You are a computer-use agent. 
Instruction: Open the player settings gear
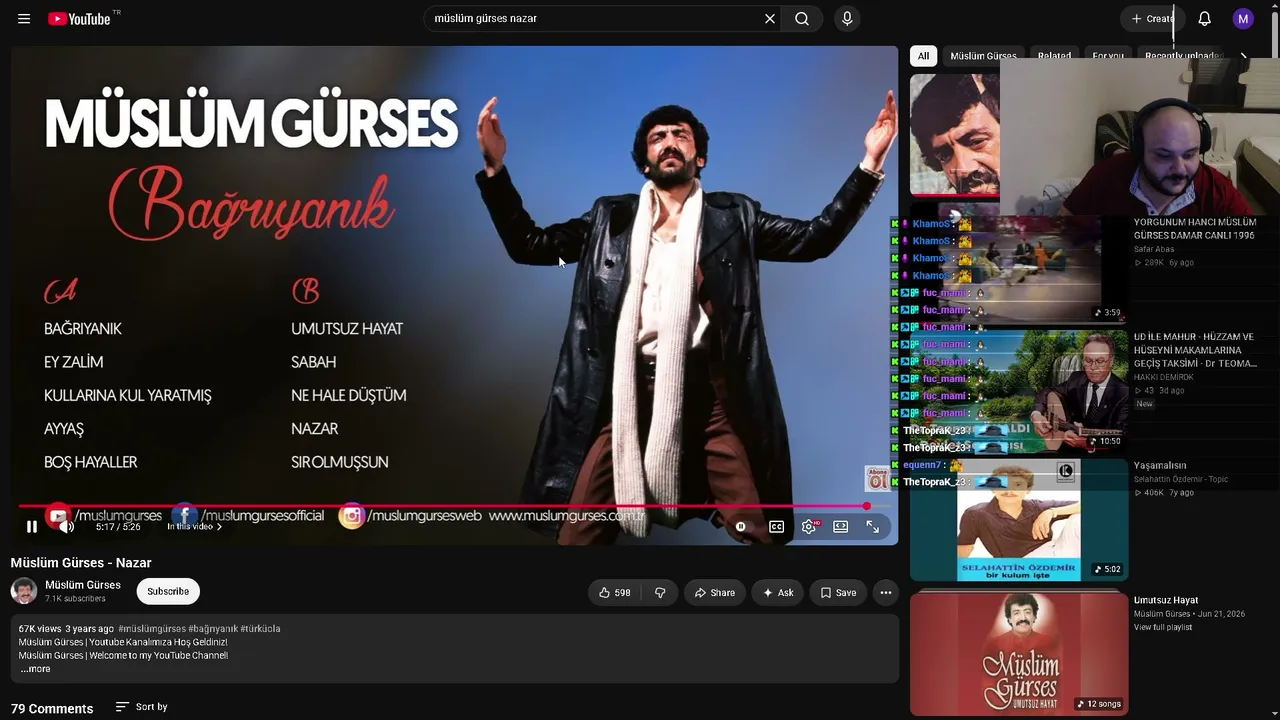[x=809, y=527]
